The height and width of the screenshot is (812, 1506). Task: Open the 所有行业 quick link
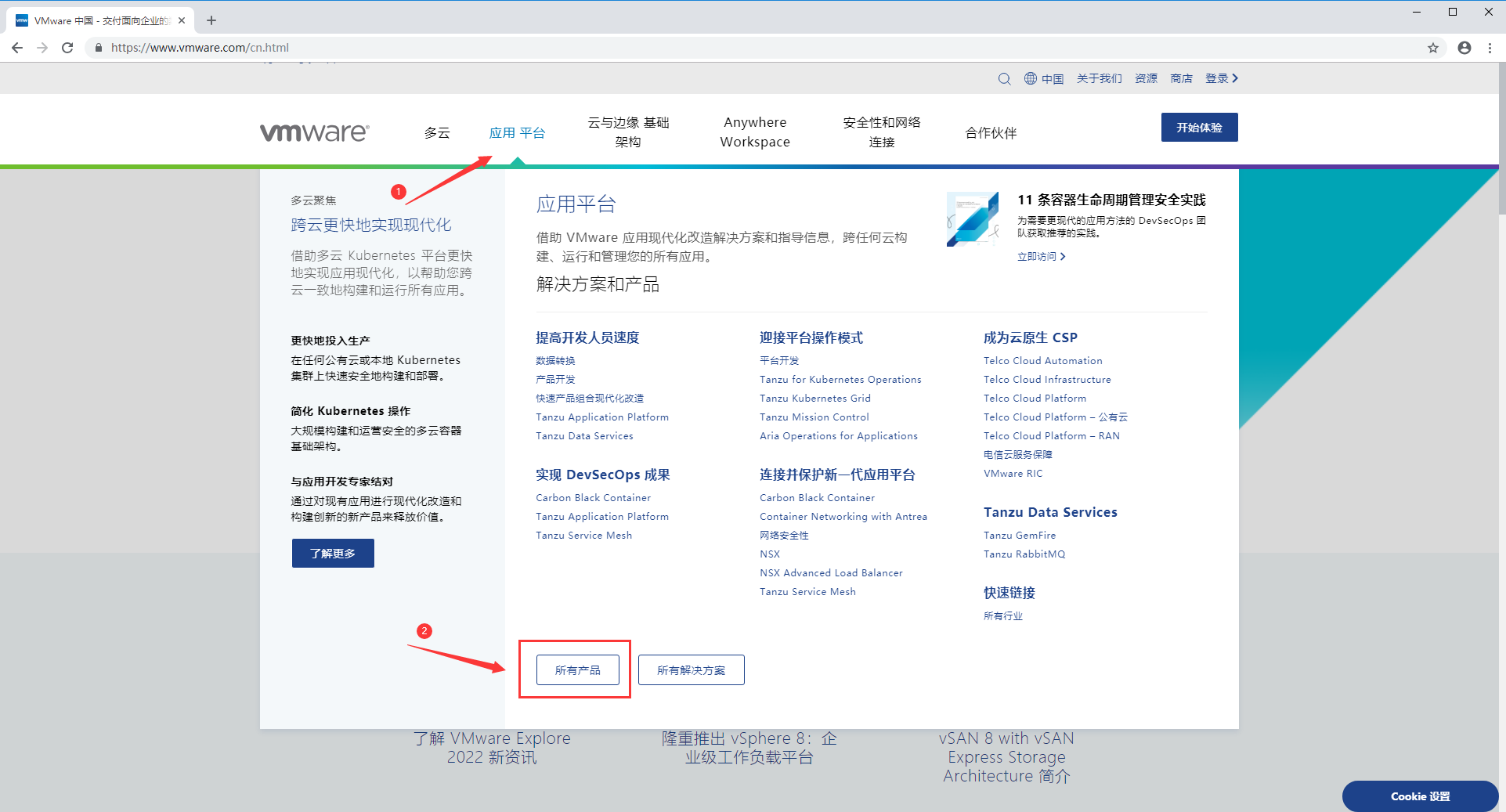[1003, 616]
